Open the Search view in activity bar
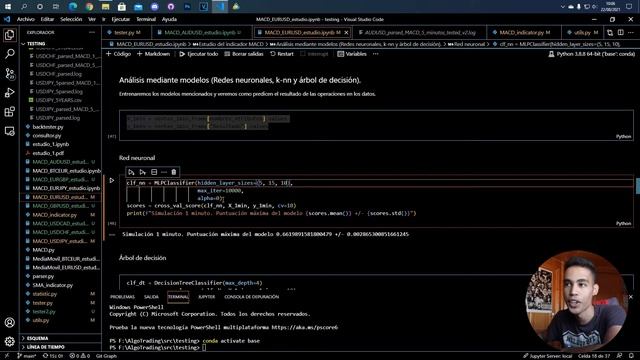Image resolution: width=640 pixels, height=360 pixels. tap(9, 54)
